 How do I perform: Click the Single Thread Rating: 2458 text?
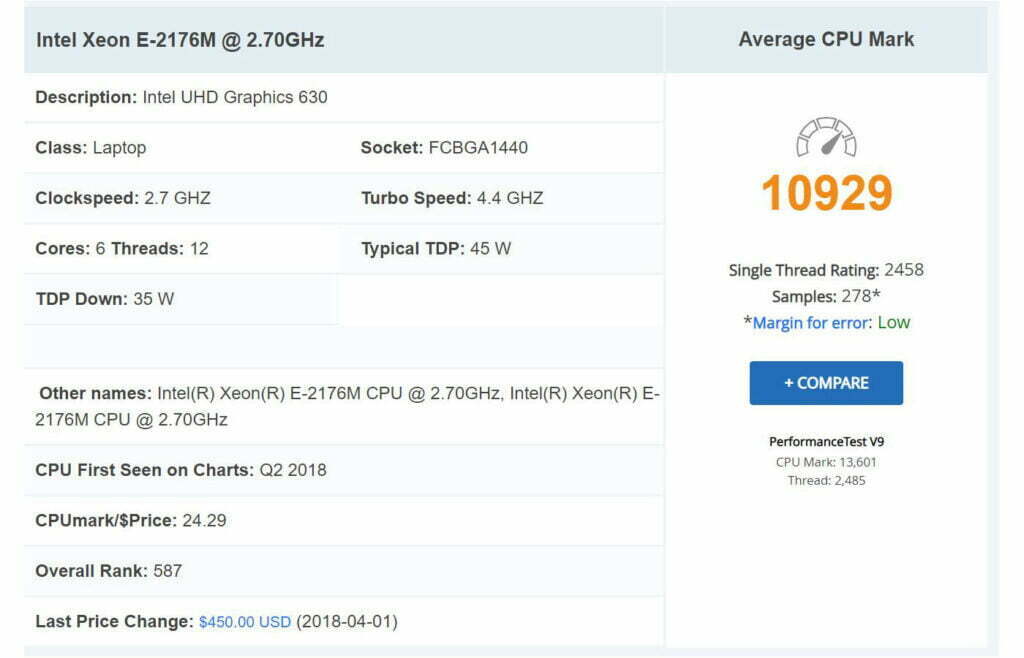[826, 270]
